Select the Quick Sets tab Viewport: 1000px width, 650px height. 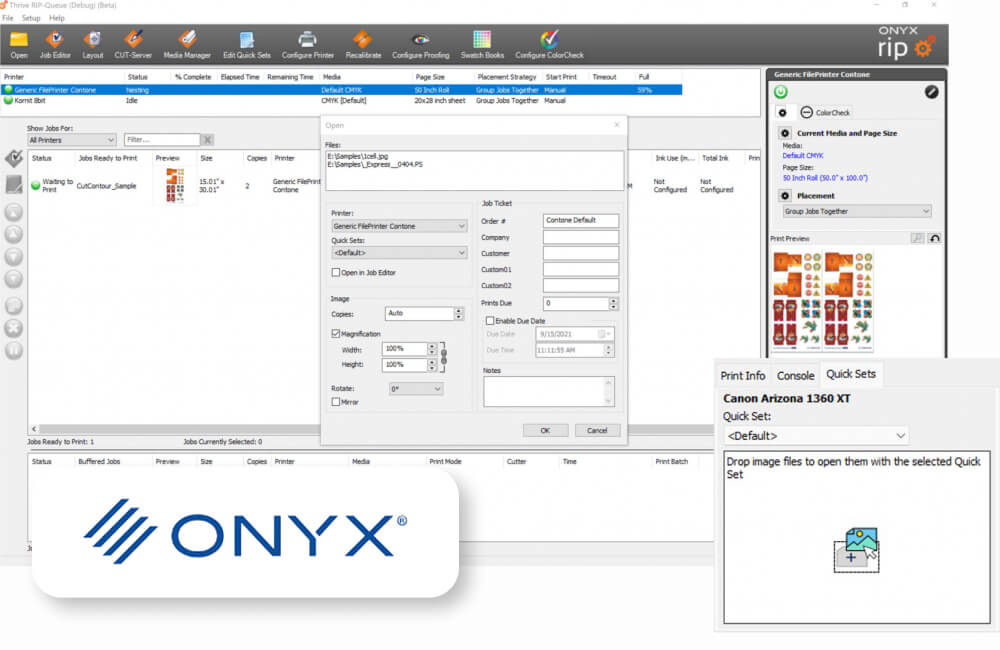(x=851, y=374)
